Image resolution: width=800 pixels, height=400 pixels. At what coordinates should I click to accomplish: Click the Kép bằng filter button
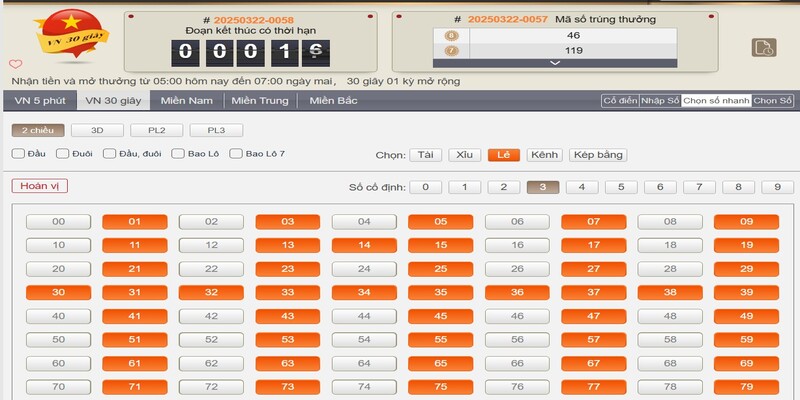point(597,155)
